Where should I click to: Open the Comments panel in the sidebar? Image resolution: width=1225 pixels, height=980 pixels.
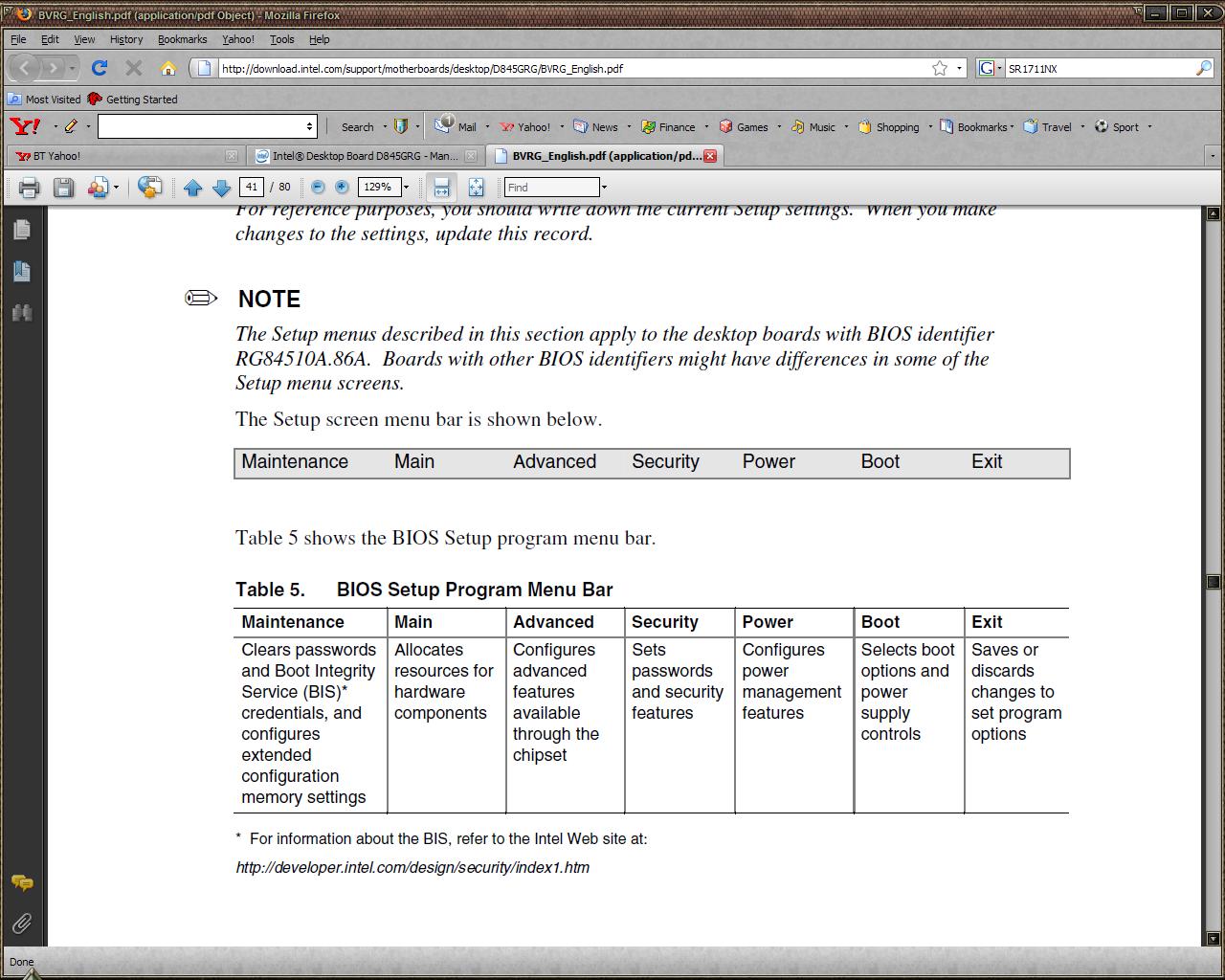(22, 882)
